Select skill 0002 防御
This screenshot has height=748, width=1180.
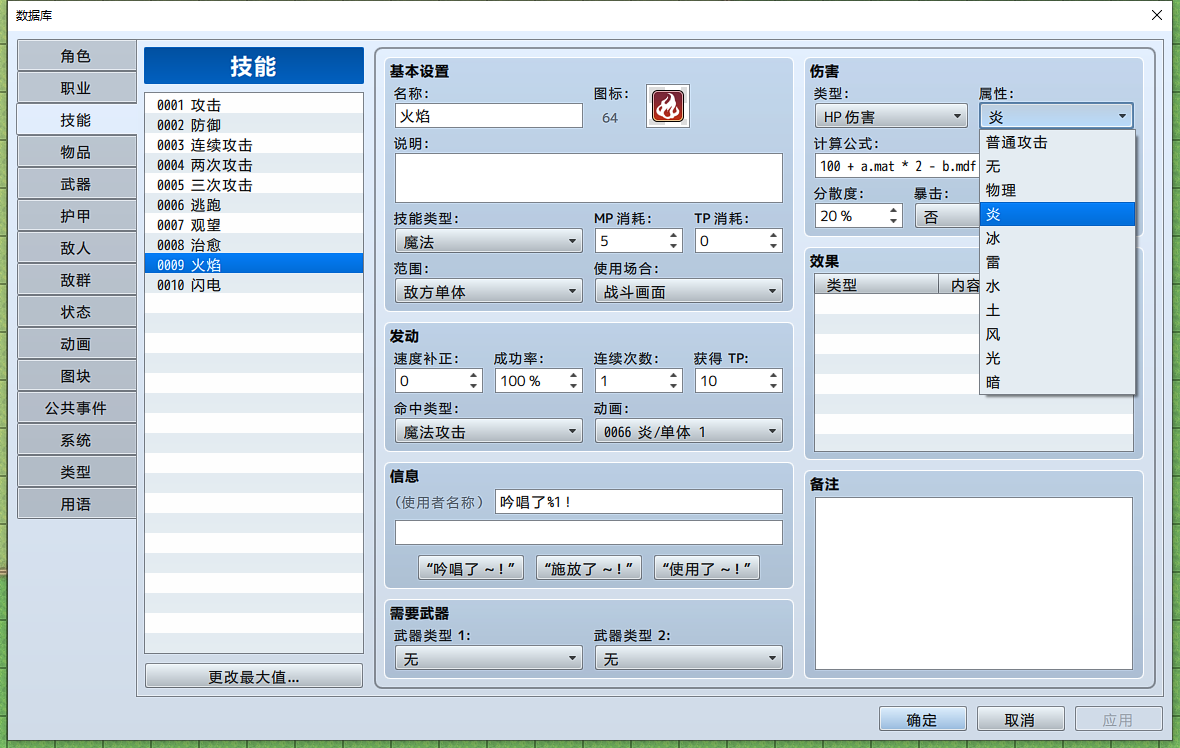pos(254,125)
